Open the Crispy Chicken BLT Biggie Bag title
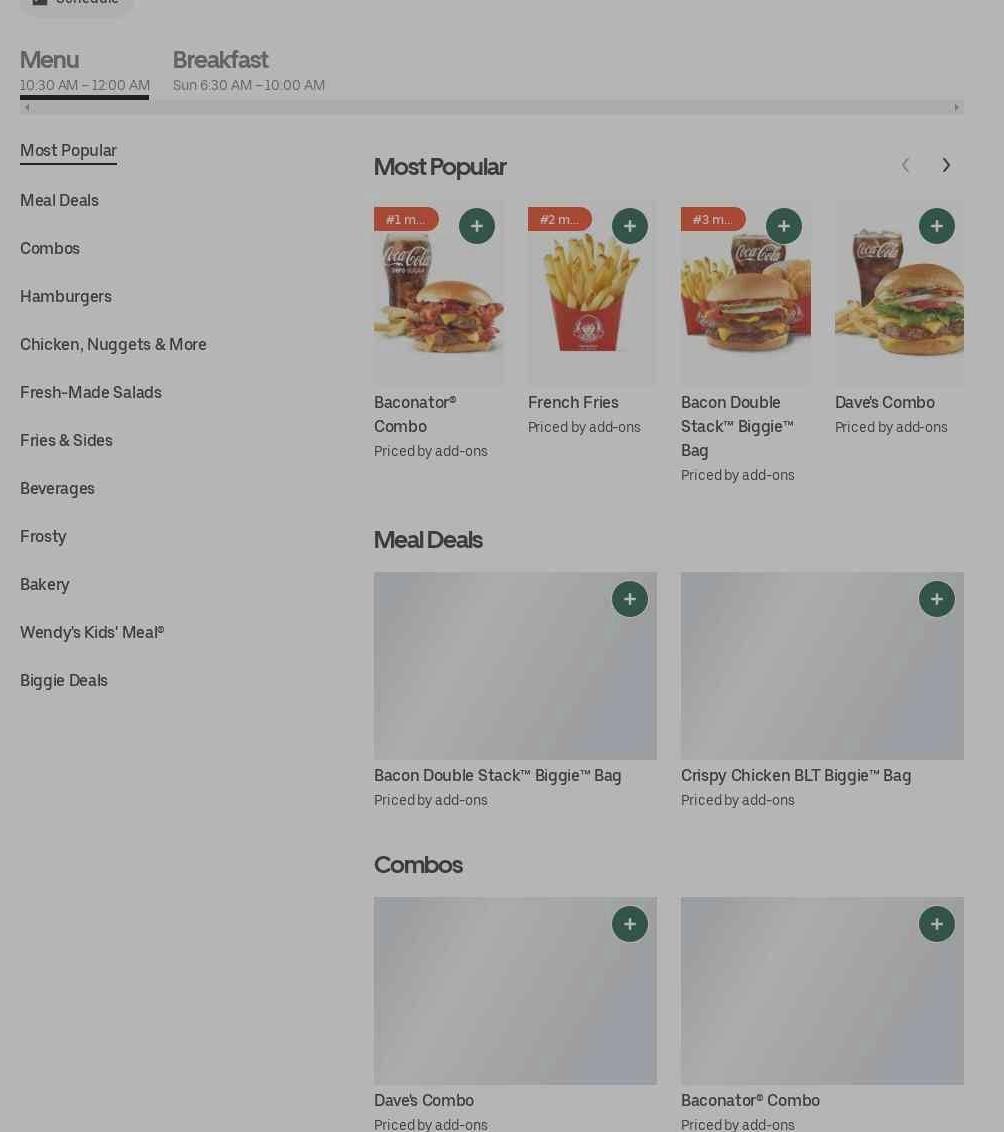The image size is (1004, 1132). pyautogui.click(x=795, y=775)
